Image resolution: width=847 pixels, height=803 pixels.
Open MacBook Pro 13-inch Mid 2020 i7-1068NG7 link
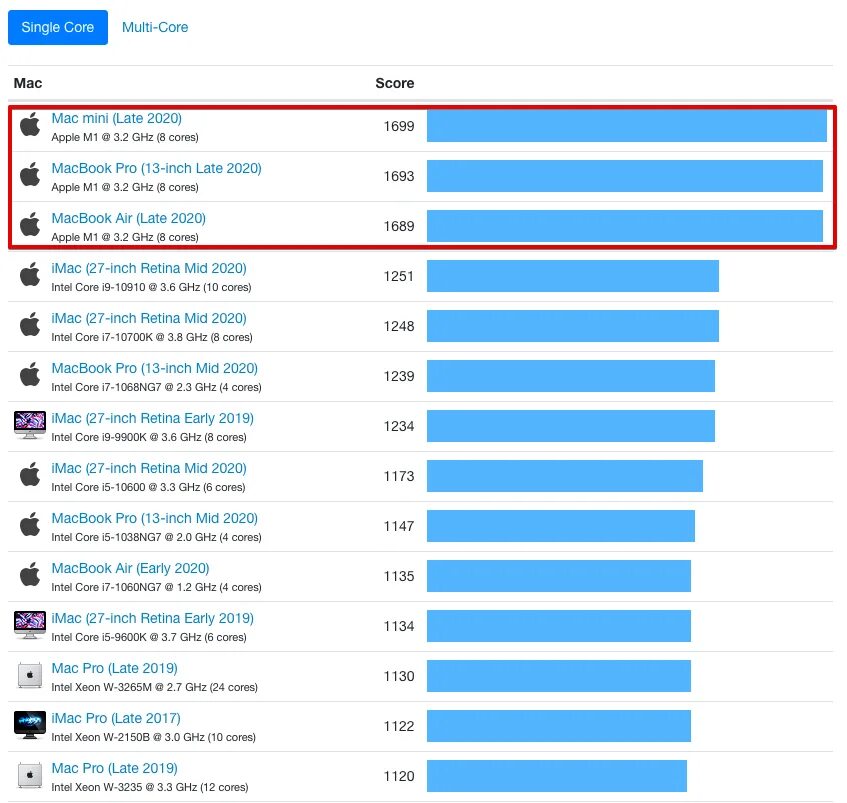[x=154, y=368]
